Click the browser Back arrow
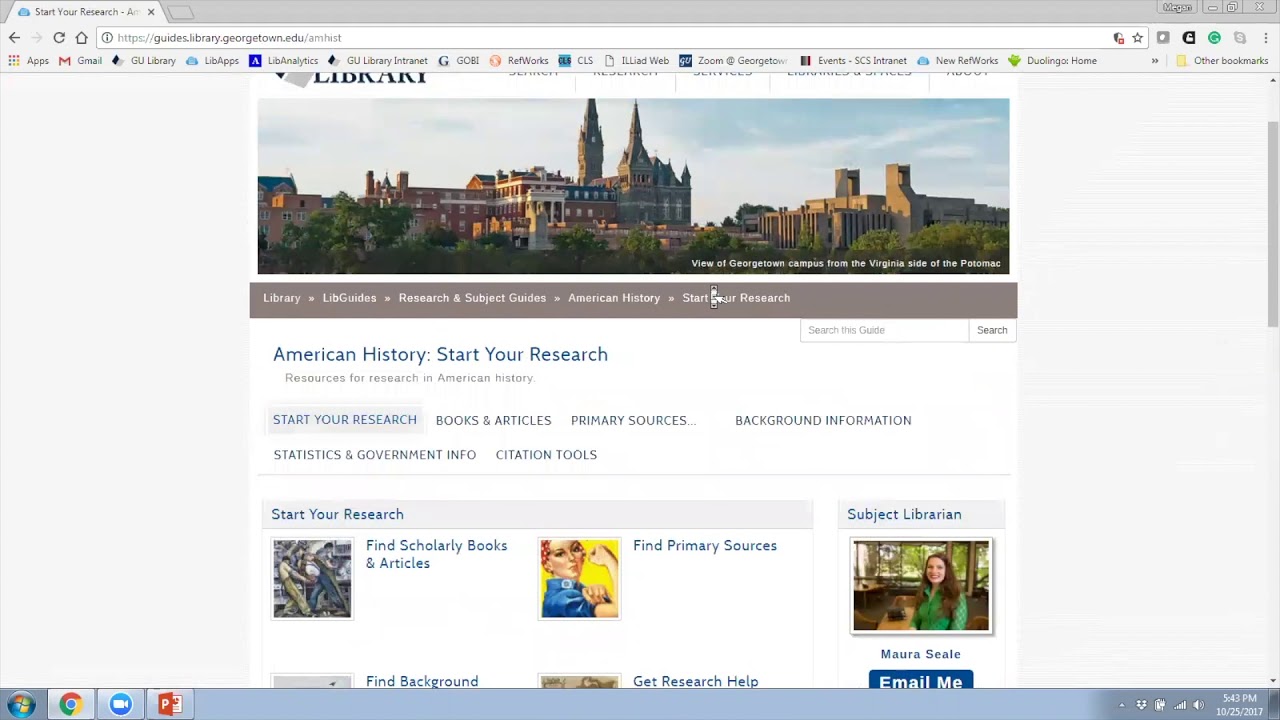Screen dimensions: 1280x720 tap(14, 38)
